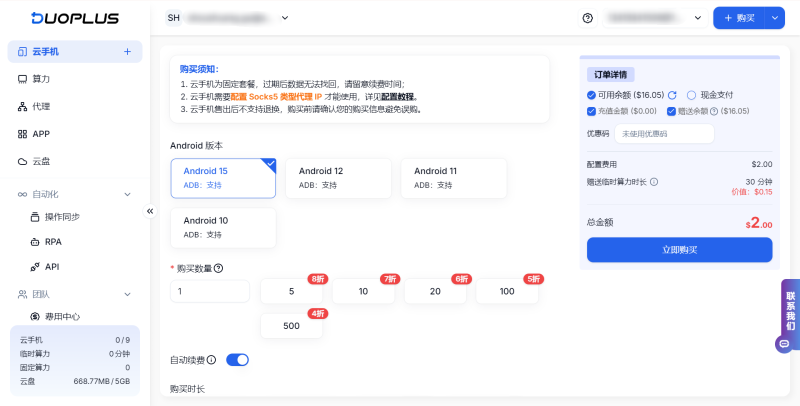Toggle the 自动续费 switch off
Viewport: 800px width, 406px height.
(237, 360)
